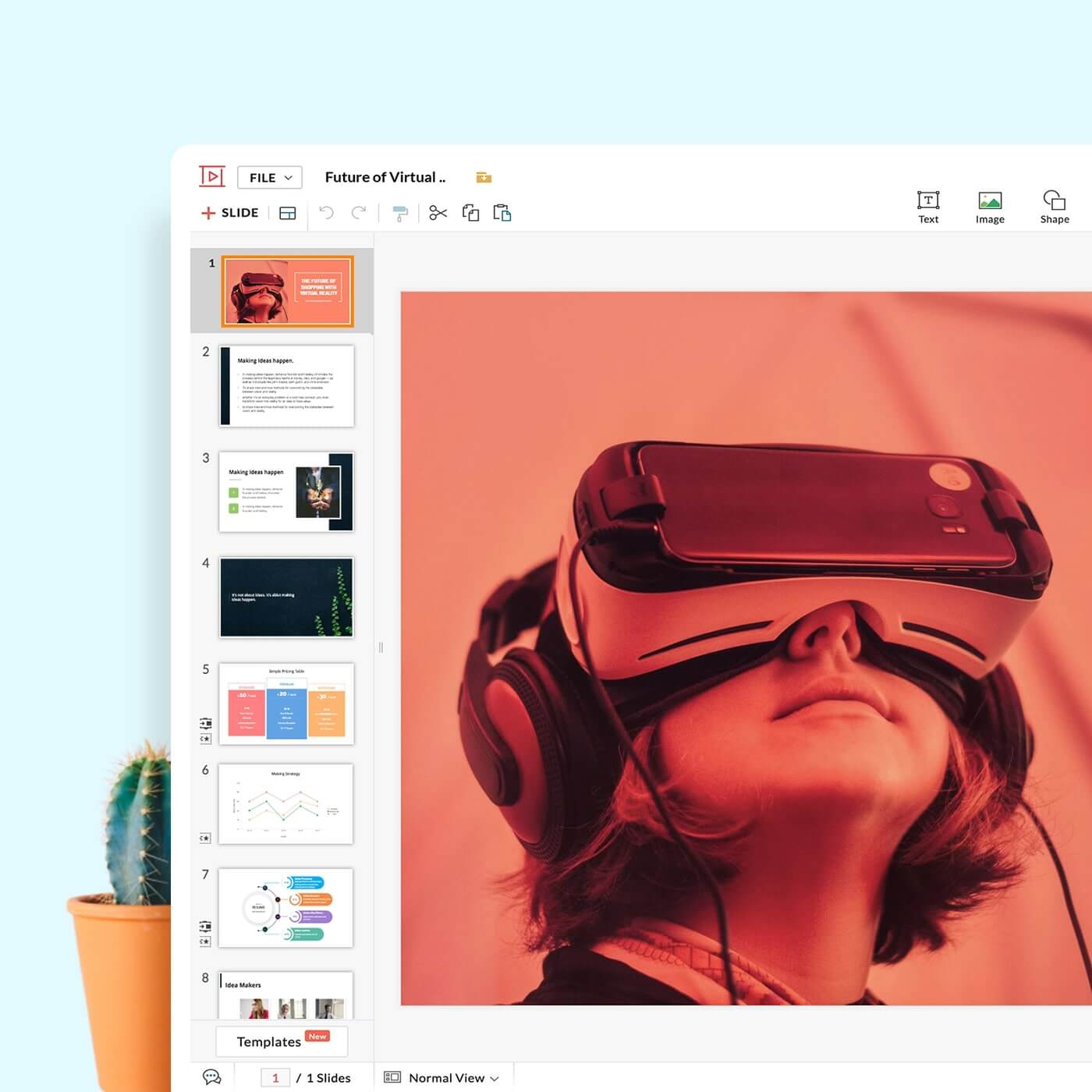Image resolution: width=1092 pixels, height=1092 pixels.
Task: Click the presentation title 'Future of Virtual ..'
Action: point(385,177)
